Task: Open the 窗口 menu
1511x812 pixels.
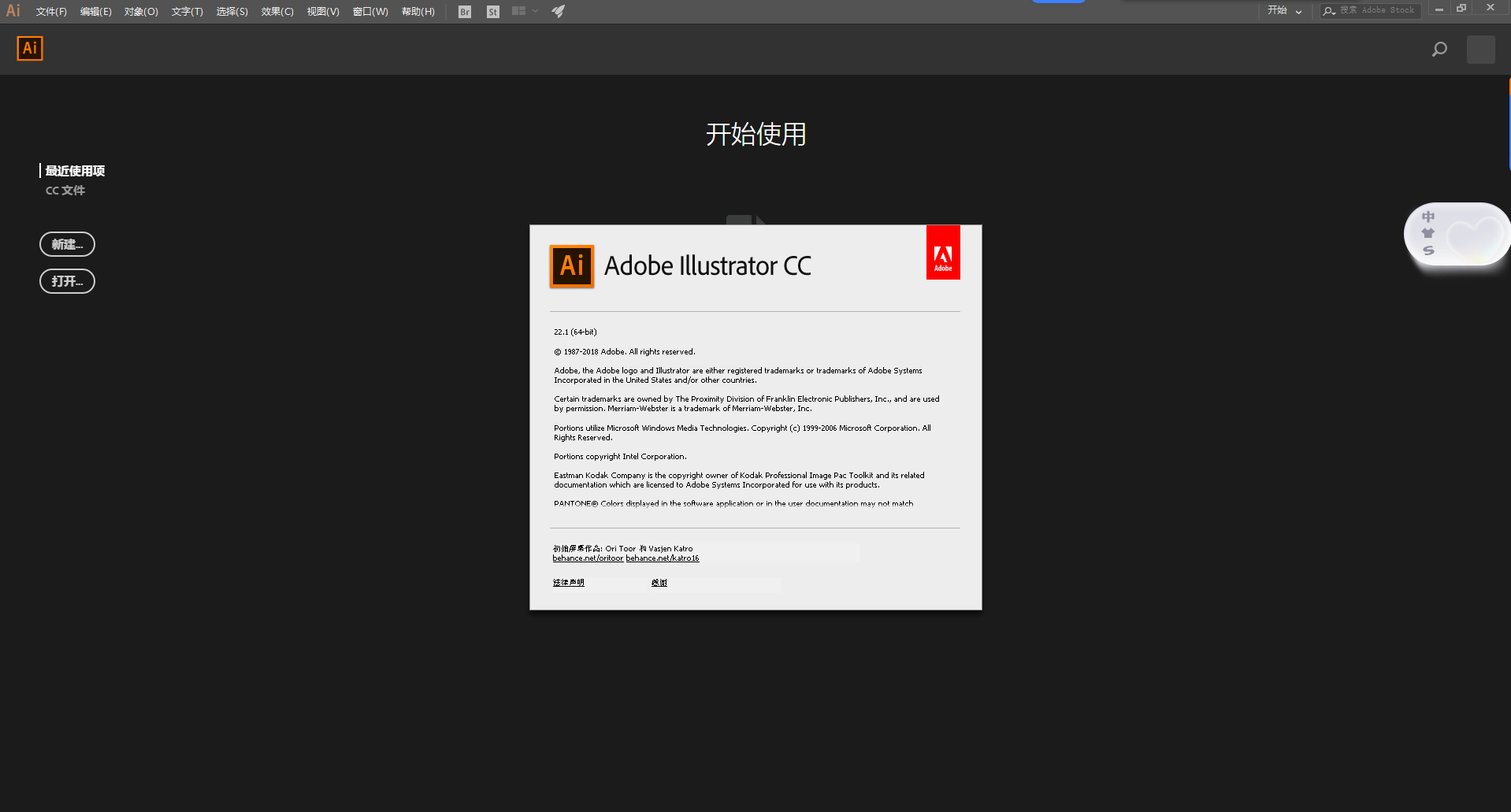Action: click(370, 11)
